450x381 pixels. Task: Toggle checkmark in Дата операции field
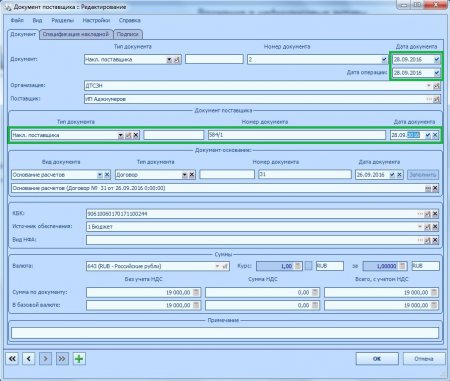click(437, 73)
